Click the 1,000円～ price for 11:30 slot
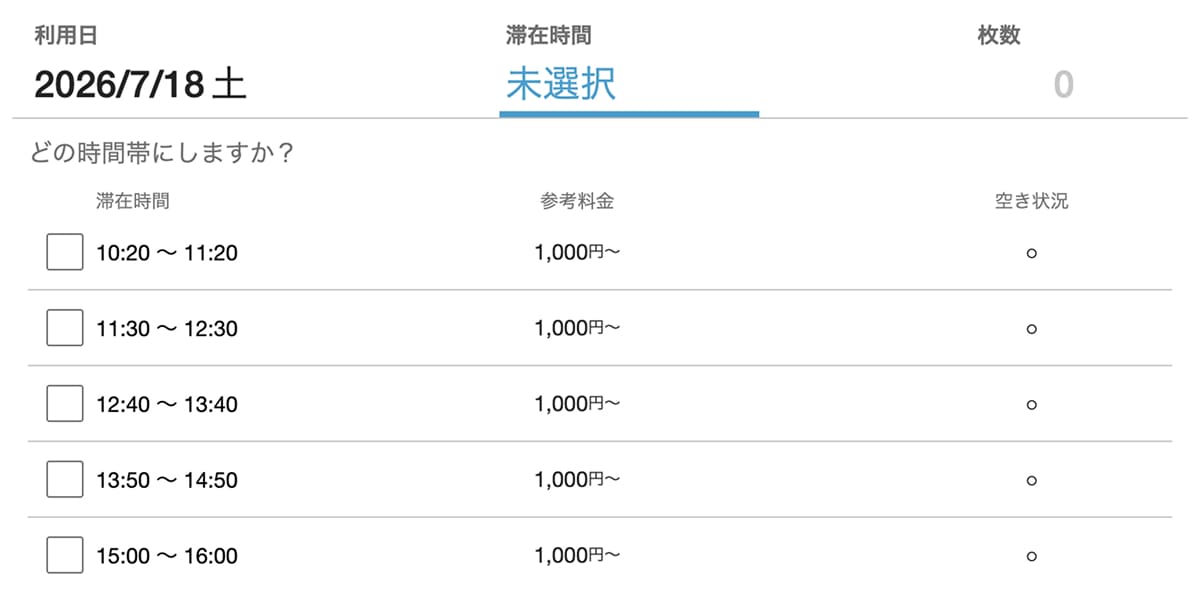 click(x=577, y=328)
